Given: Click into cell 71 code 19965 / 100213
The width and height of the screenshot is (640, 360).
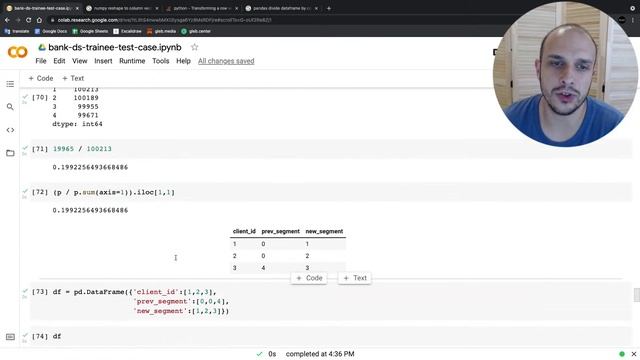Looking at the screenshot, I should [82, 149].
